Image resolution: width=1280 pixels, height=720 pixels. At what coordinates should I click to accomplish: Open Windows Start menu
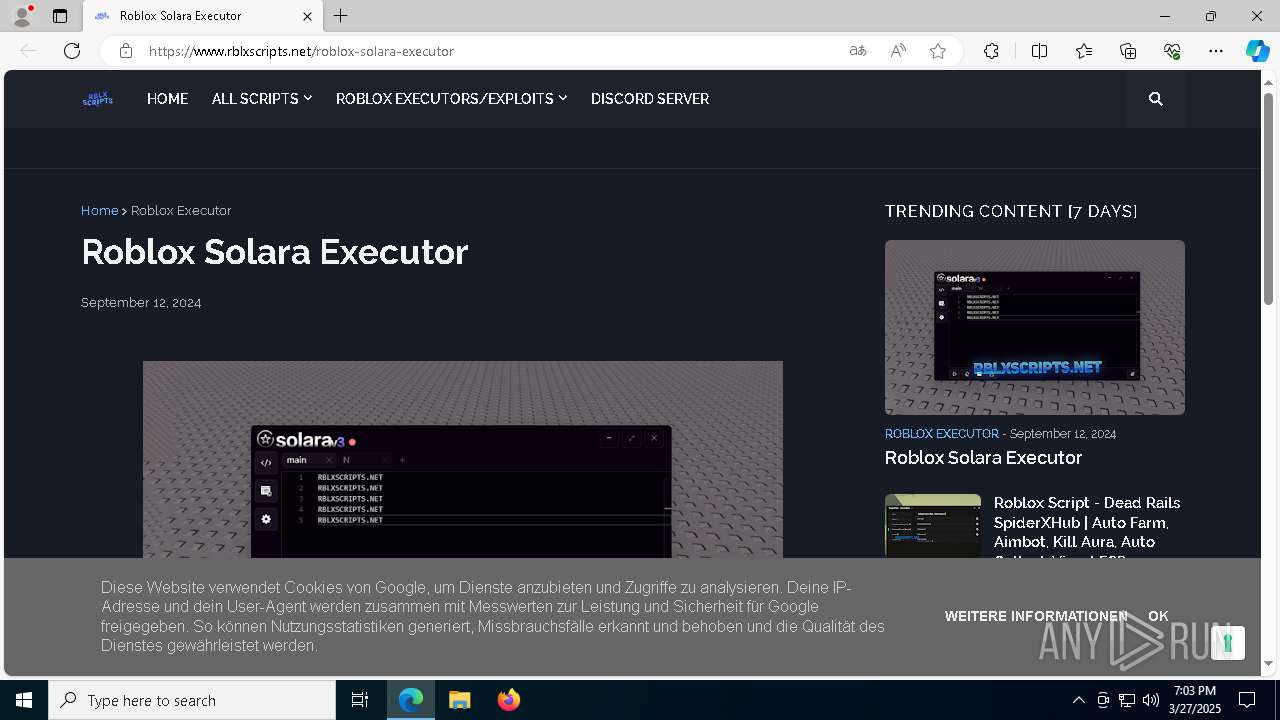24,700
